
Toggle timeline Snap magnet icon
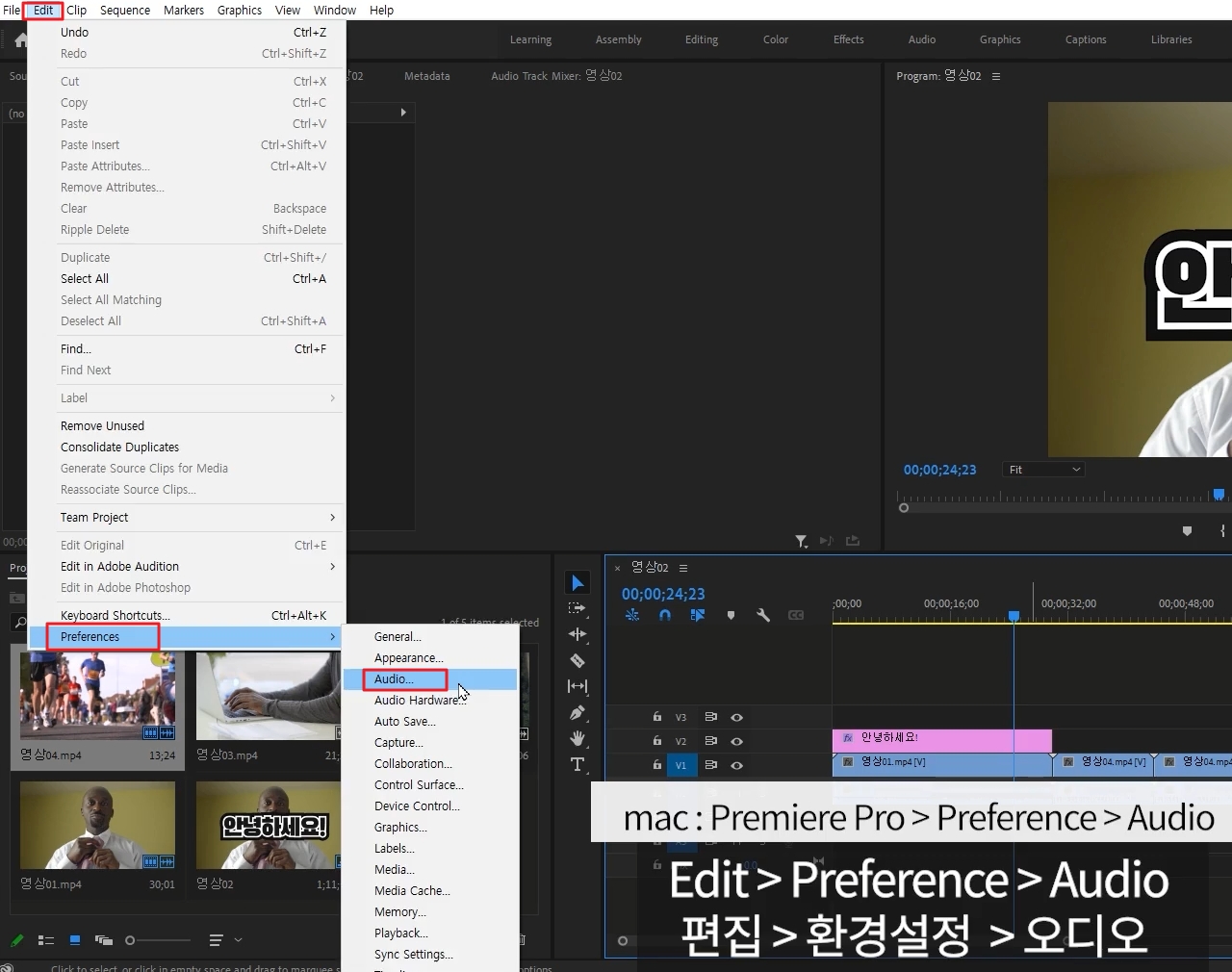665,615
